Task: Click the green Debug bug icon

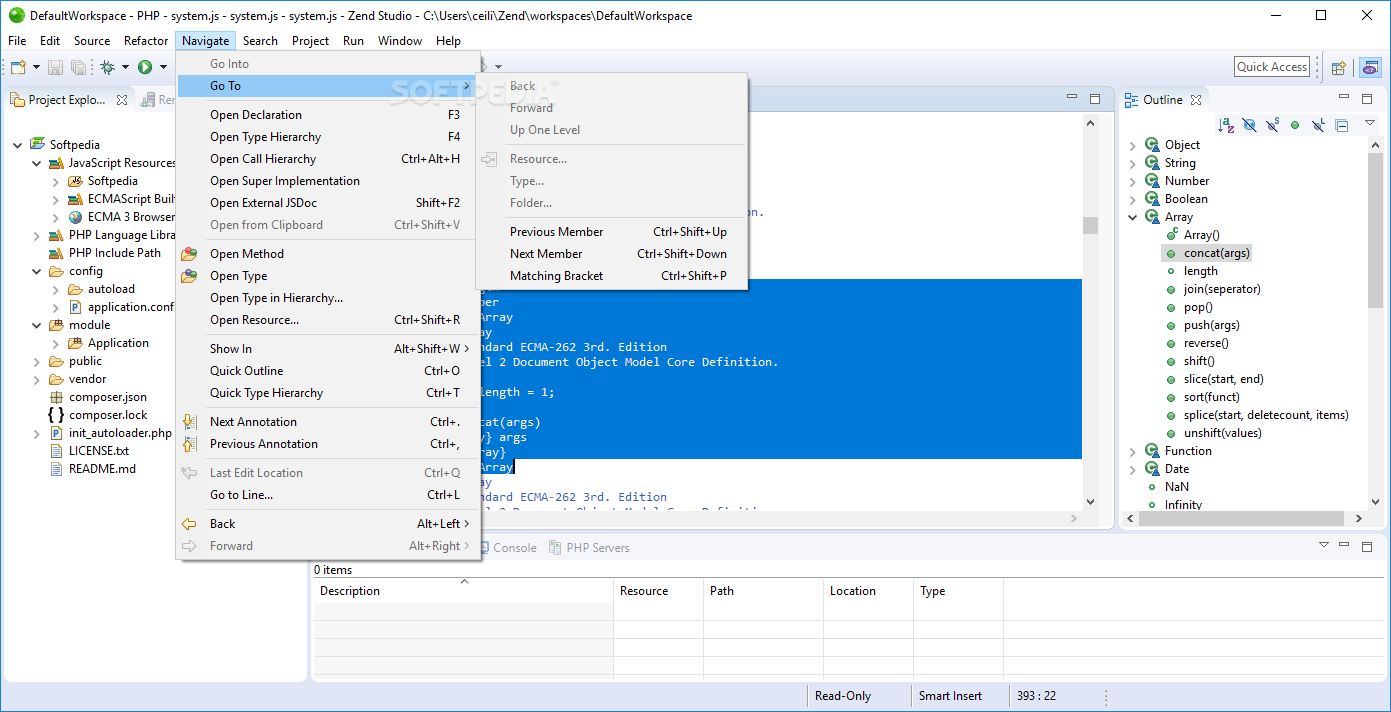Action: [107, 67]
